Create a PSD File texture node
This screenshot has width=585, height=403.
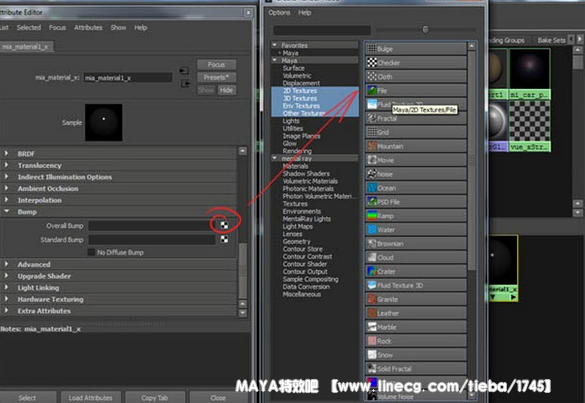pyautogui.click(x=416, y=202)
